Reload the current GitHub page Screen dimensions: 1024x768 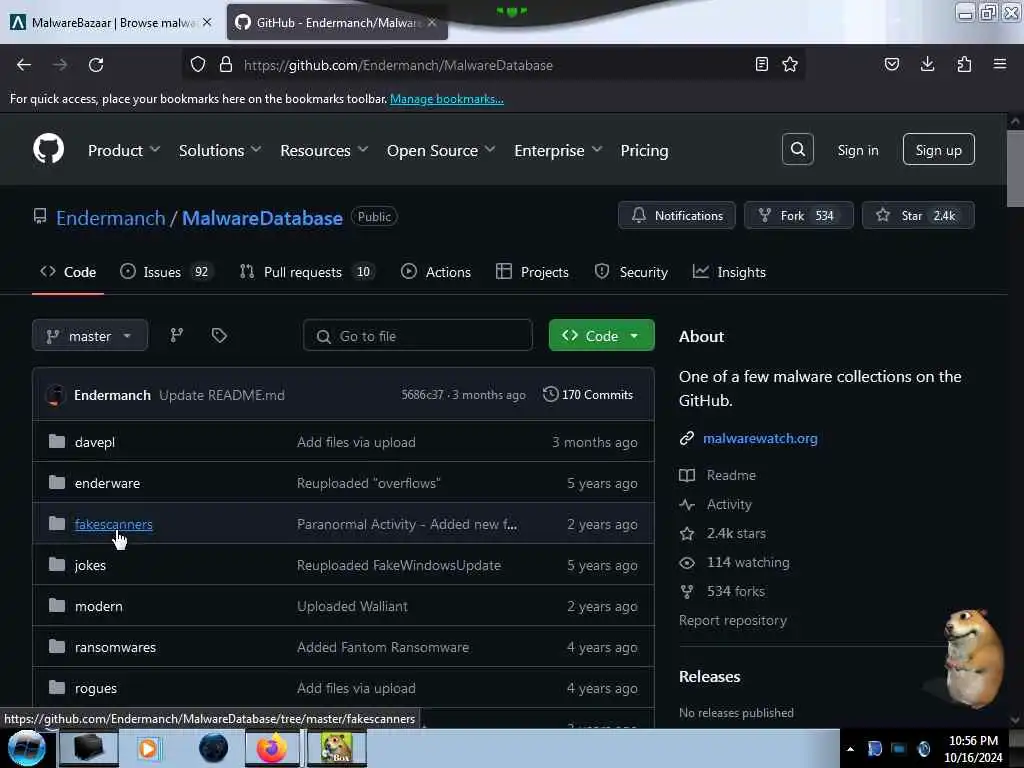(96, 65)
